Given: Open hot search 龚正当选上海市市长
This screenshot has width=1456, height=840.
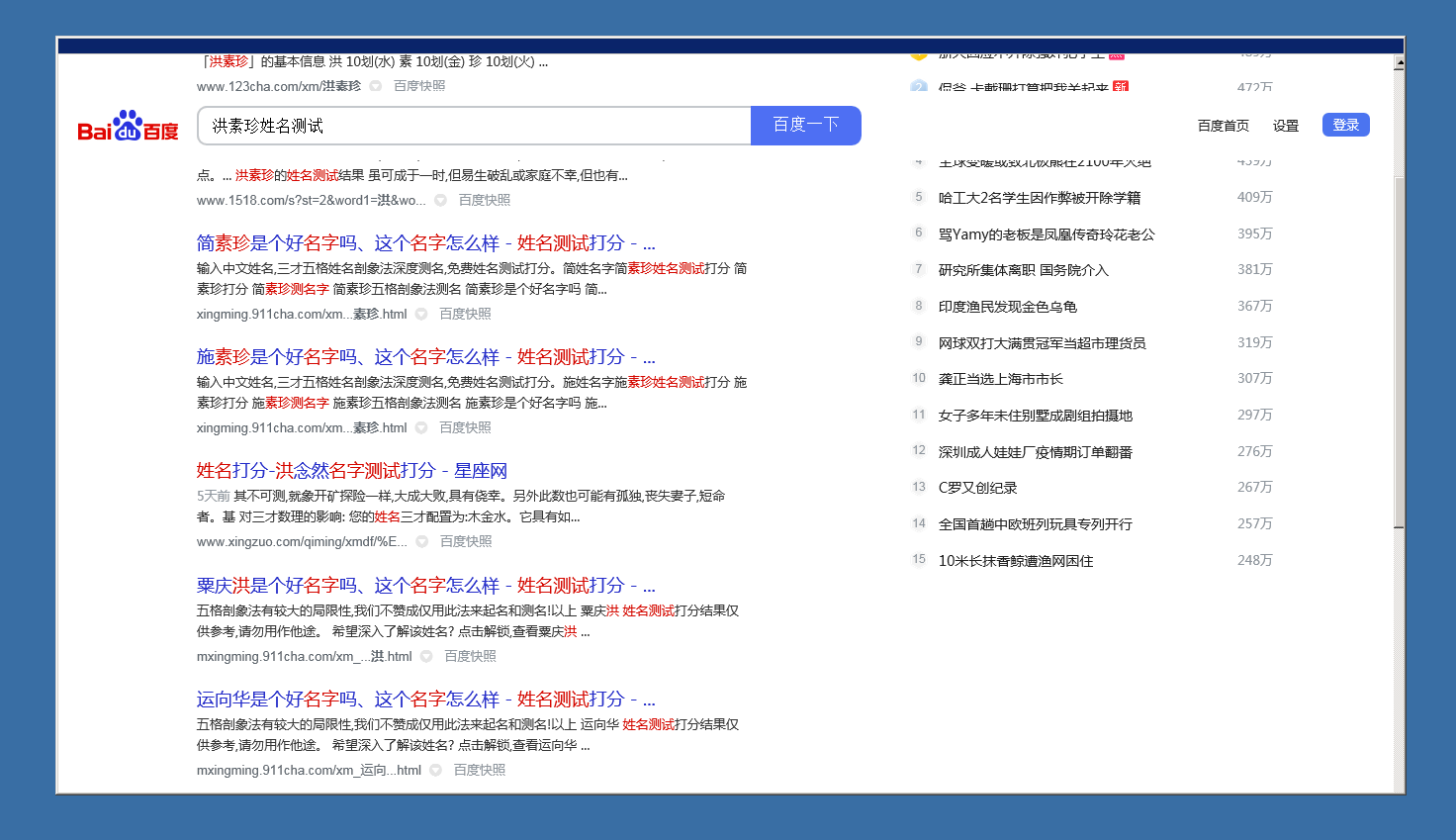Looking at the screenshot, I should (x=1000, y=379).
